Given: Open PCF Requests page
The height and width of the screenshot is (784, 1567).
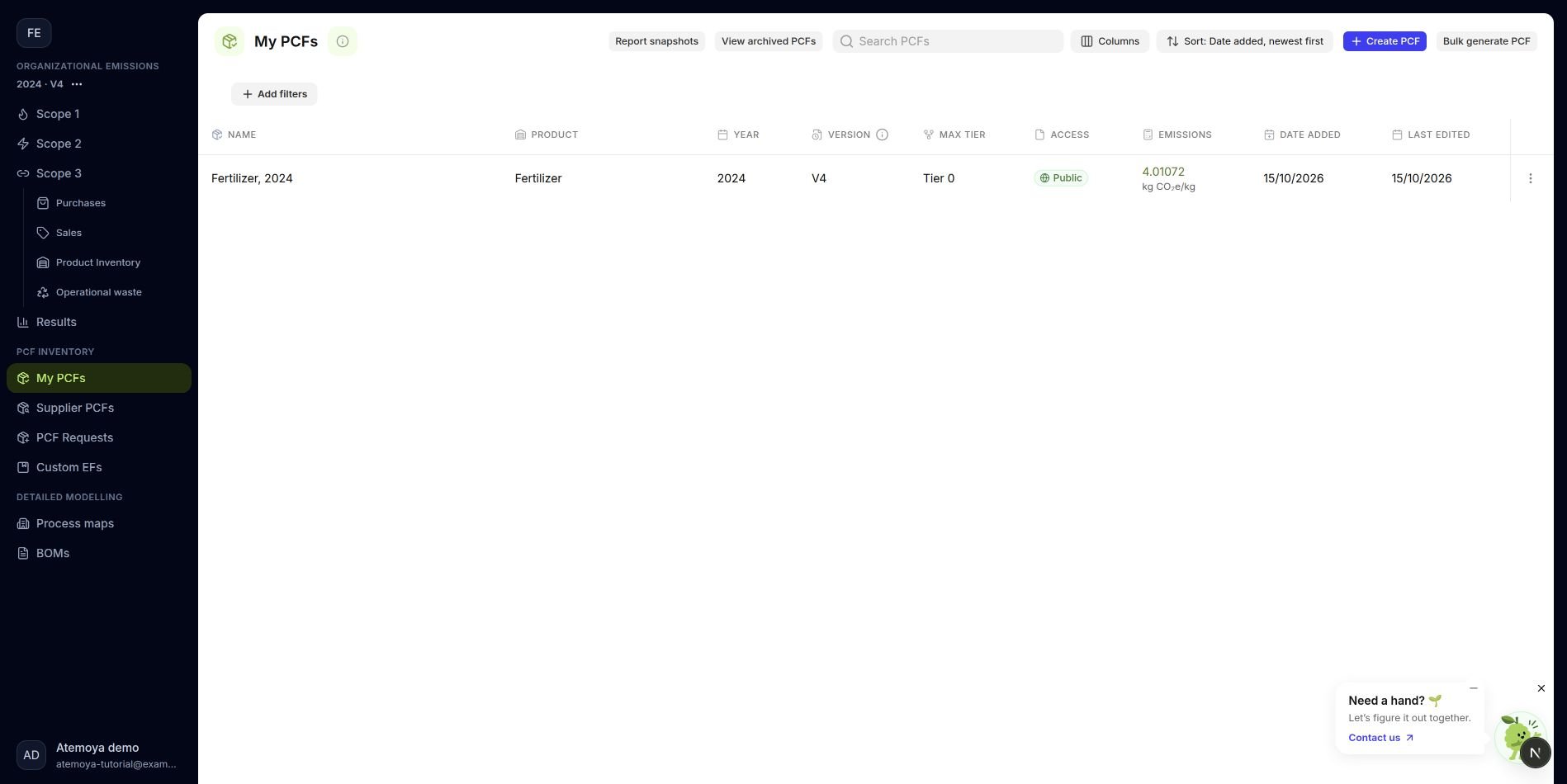Looking at the screenshot, I should point(99,437).
